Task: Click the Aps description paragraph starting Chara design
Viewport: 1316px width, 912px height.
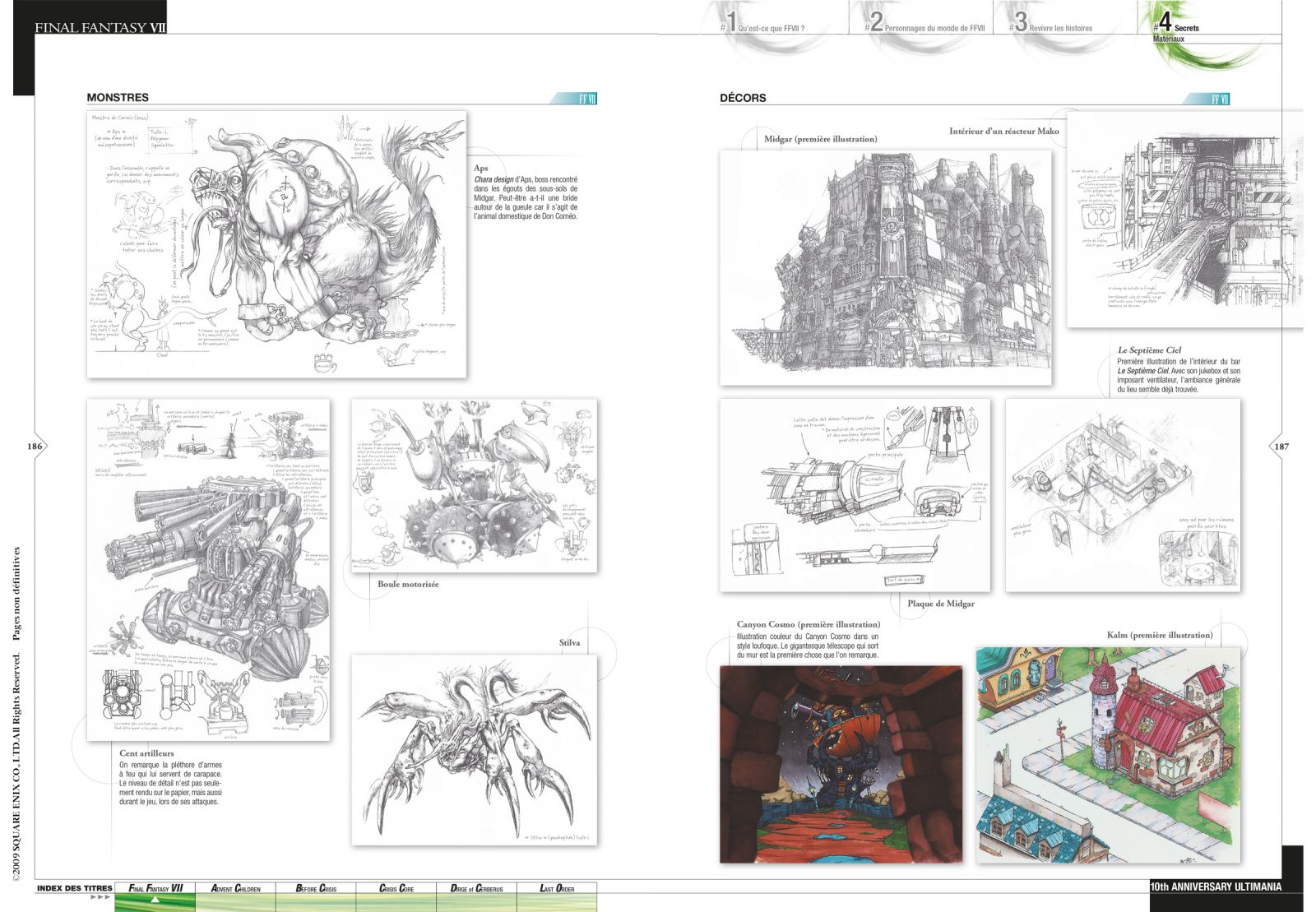Action: [x=526, y=198]
